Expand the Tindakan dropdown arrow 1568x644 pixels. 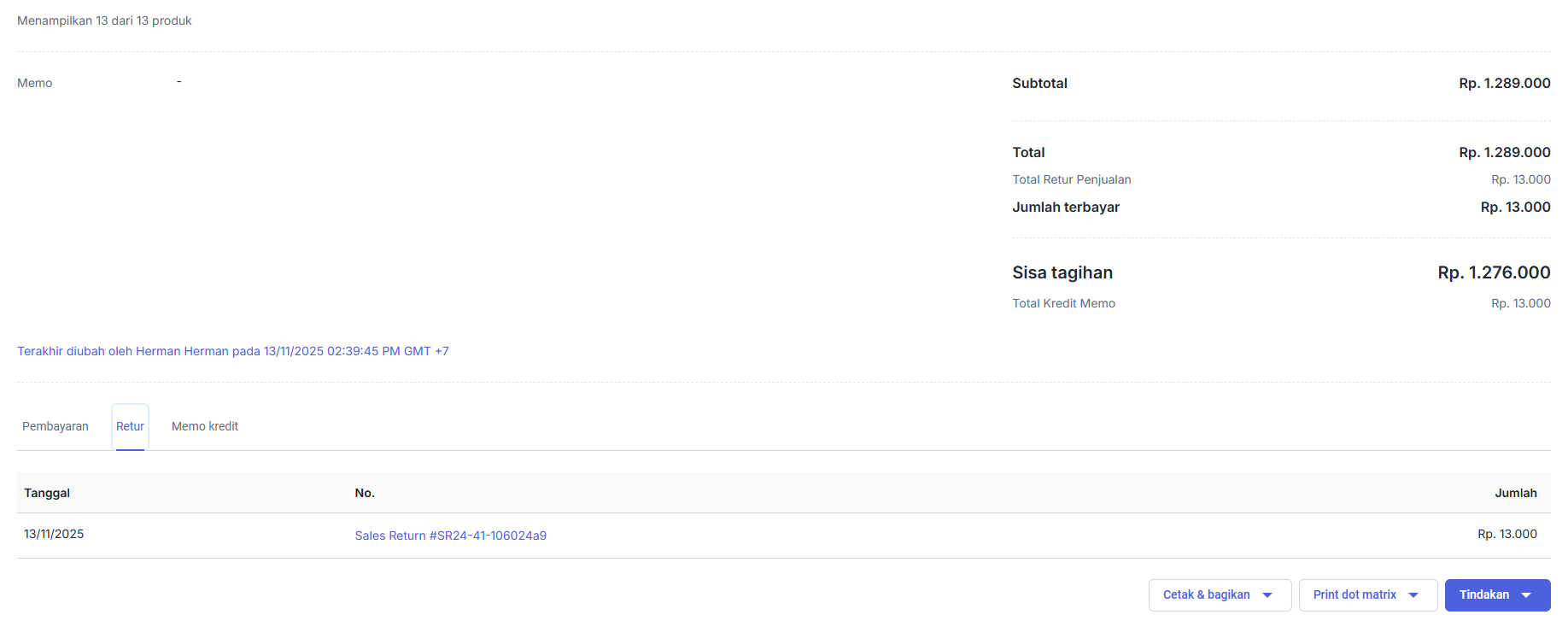(x=1526, y=595)
